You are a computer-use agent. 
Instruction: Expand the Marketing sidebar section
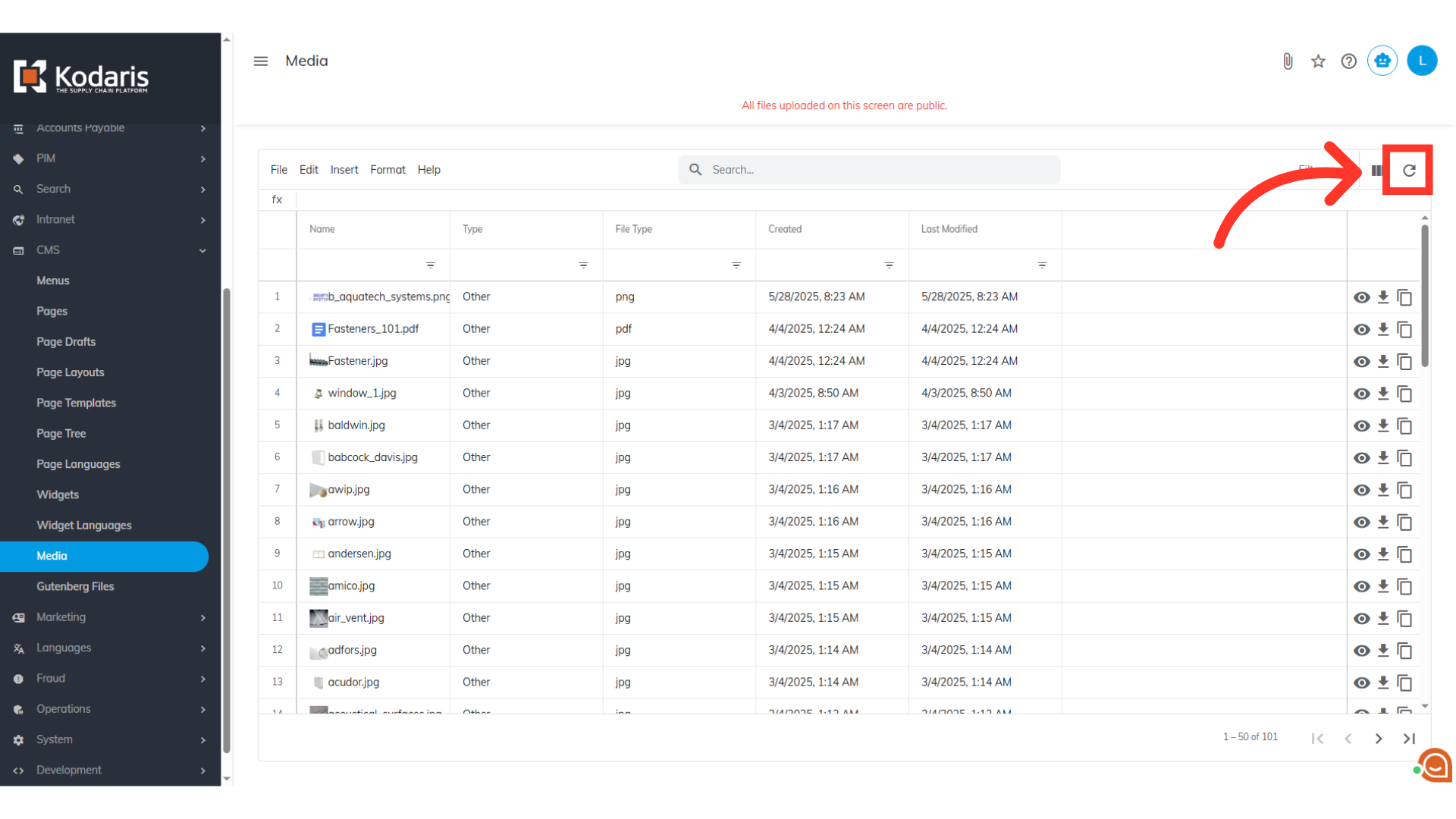coord(108,617)
